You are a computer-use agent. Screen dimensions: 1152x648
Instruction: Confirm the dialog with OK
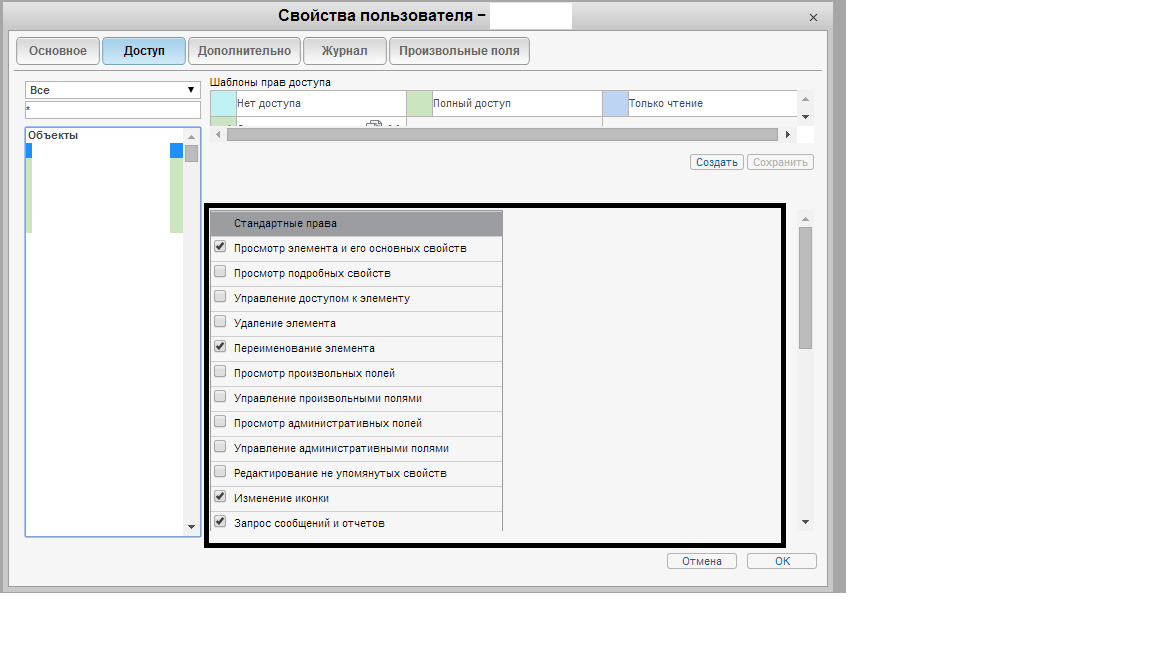(x=781, y=561)
